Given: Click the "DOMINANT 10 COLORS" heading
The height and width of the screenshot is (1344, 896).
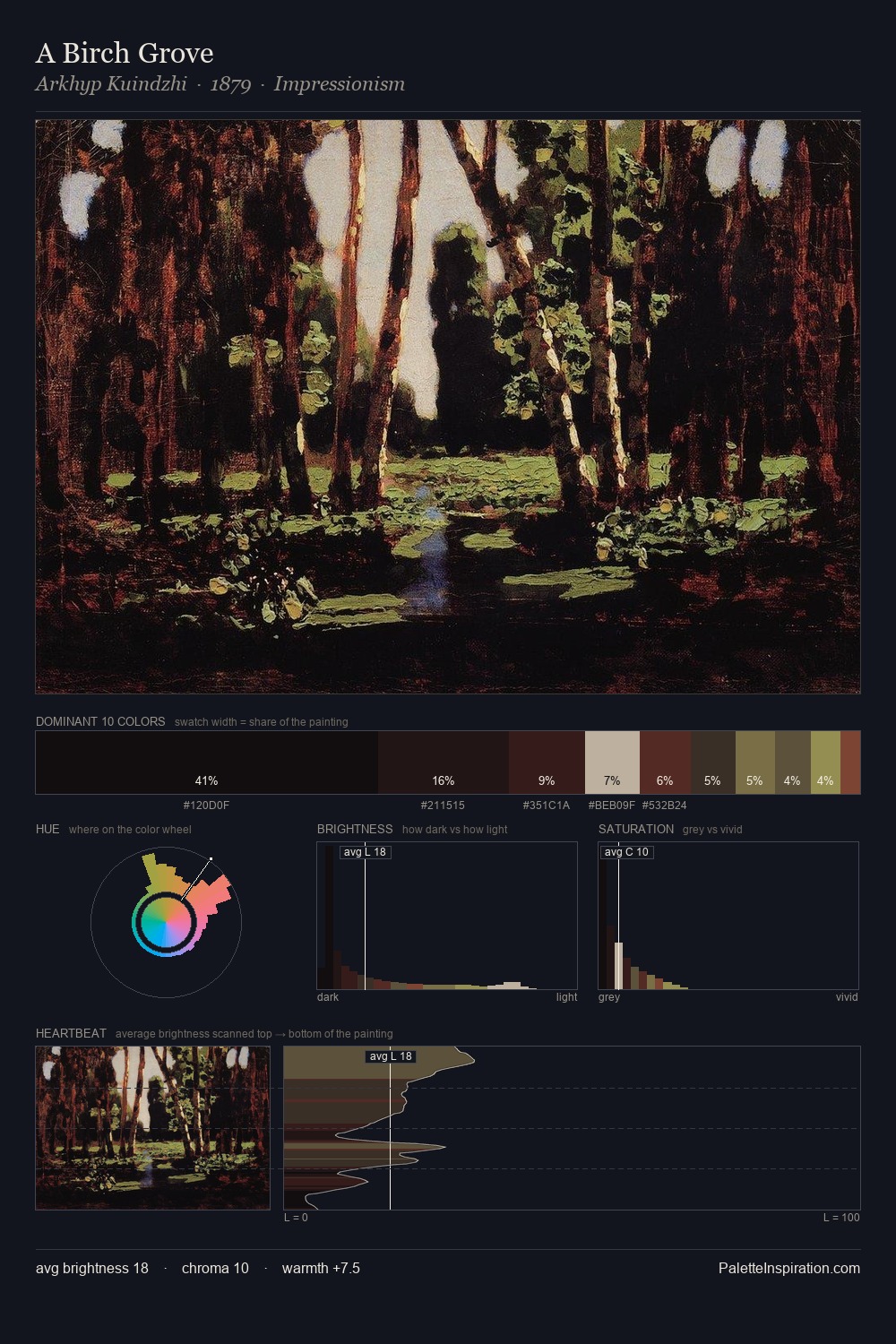Looking at the screenshot, I should 100,721.
